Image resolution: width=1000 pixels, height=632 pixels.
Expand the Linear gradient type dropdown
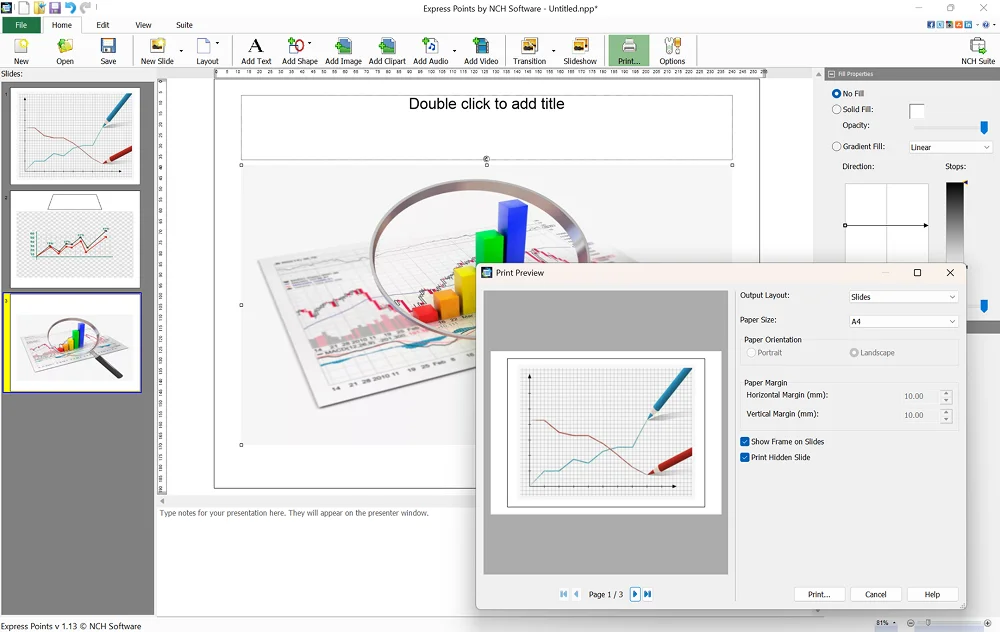coord(949,147)
